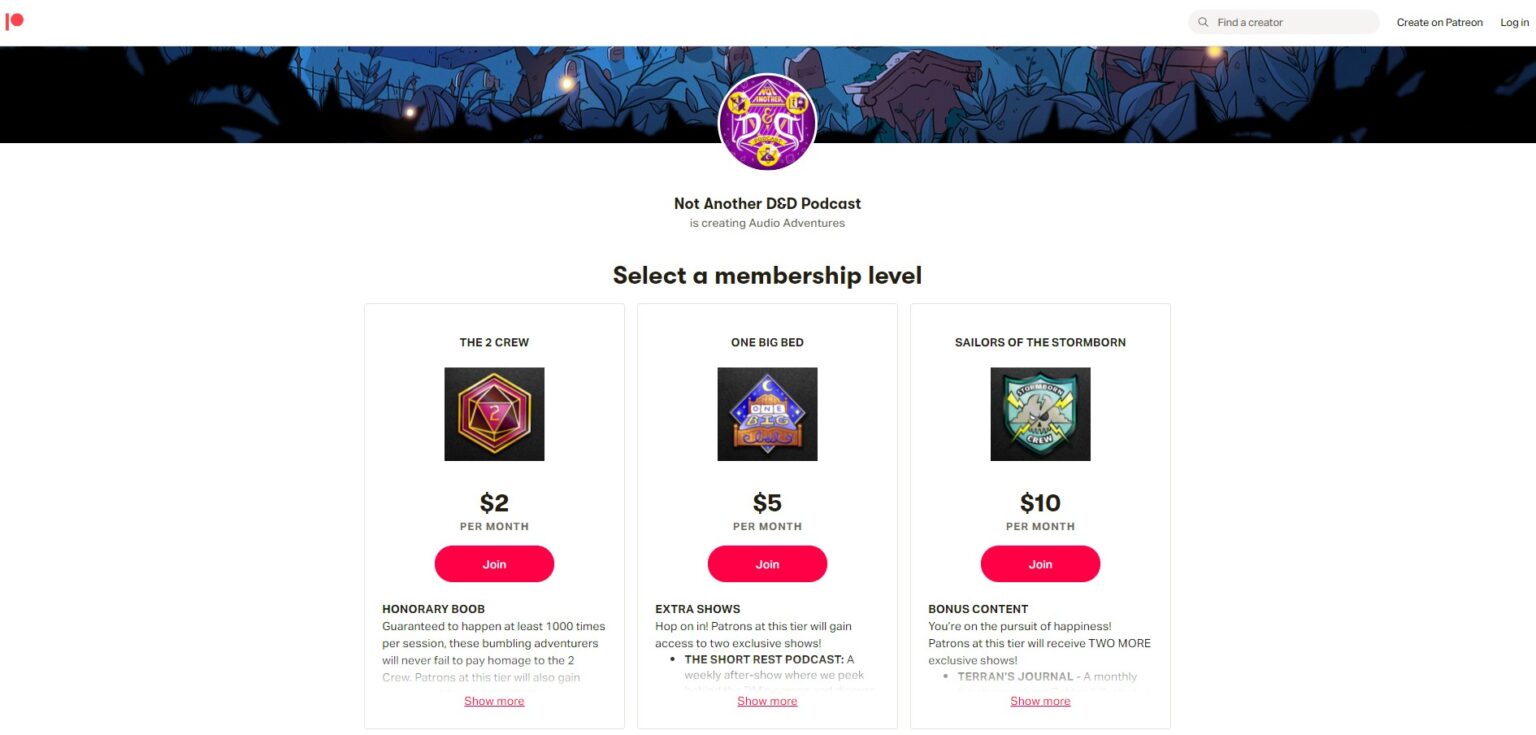Focus the Find a creator search field
The height and width of the screenshot is (735, 1536).
pos(1290,22)
